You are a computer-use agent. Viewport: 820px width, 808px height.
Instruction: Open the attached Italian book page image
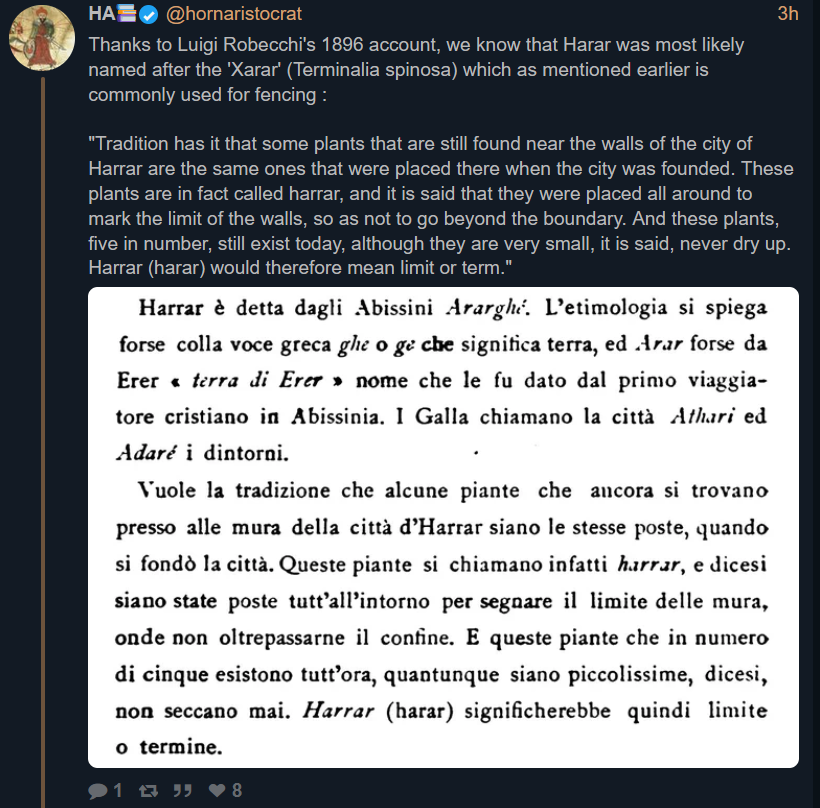[443, 527]
